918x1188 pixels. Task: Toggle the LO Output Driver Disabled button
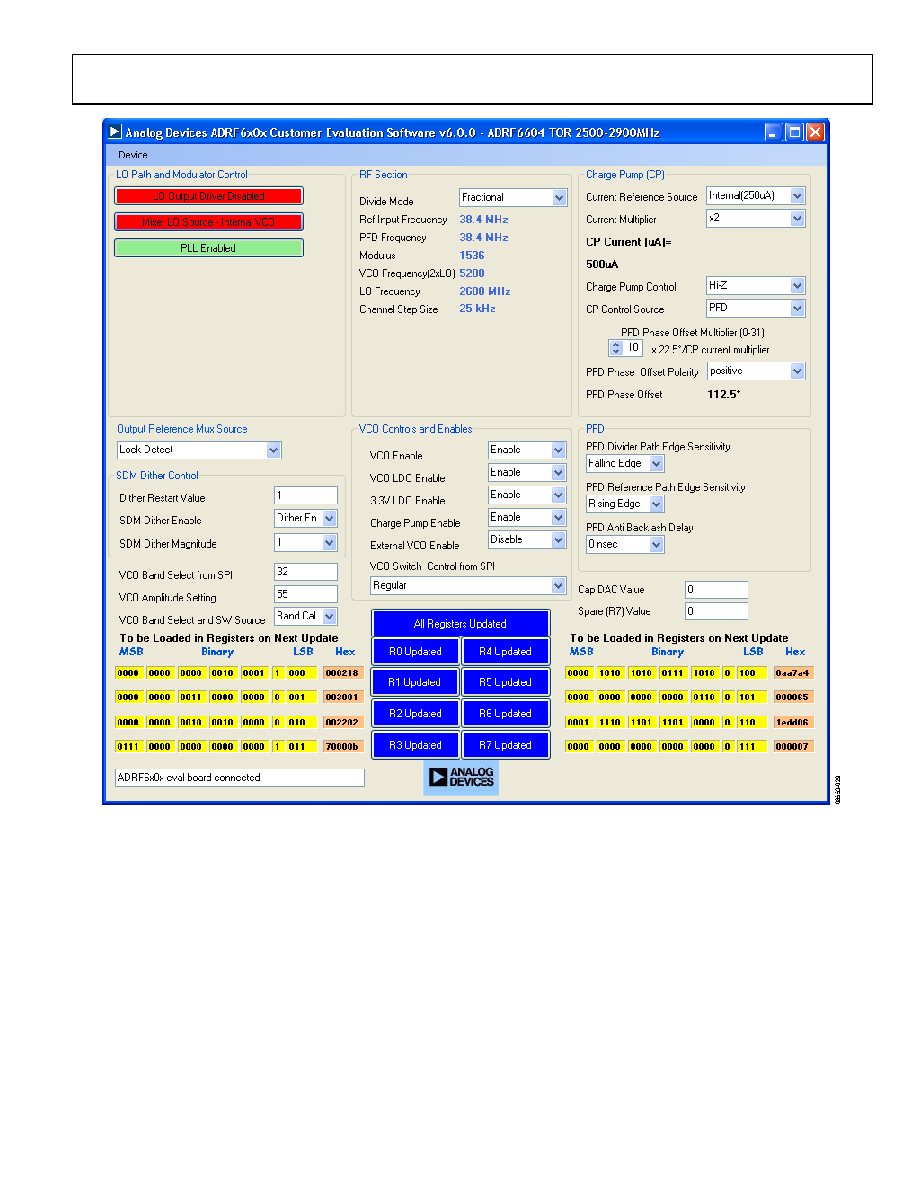(209, 196)
